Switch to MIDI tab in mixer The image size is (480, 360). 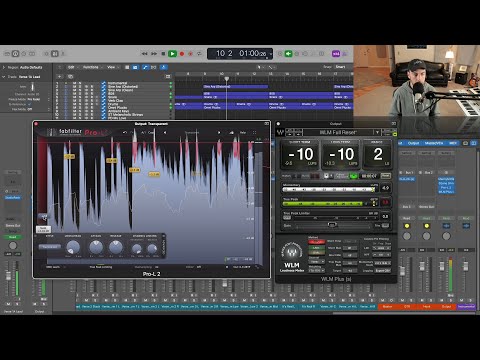point(453,143)
